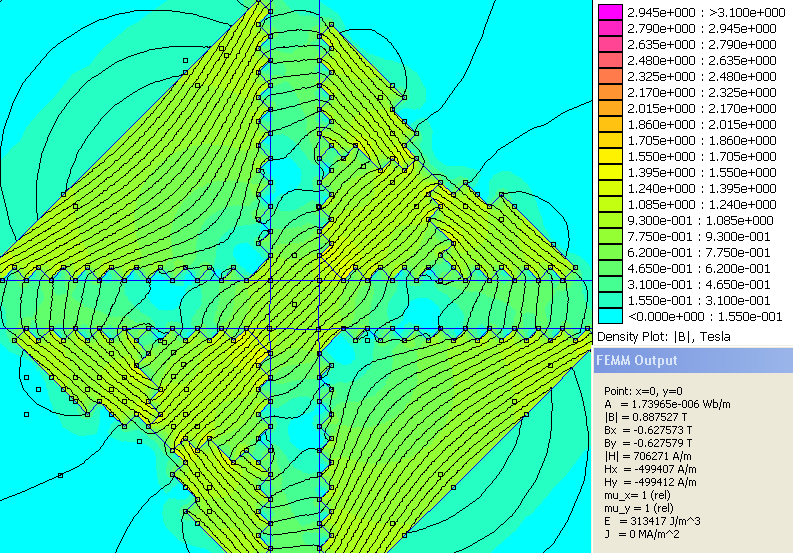Image resolution: width=793 pixels, height=553 pixels.
Task: Click swatch for range 9.300e-001 : 1.085e+000
Action: 610,221
